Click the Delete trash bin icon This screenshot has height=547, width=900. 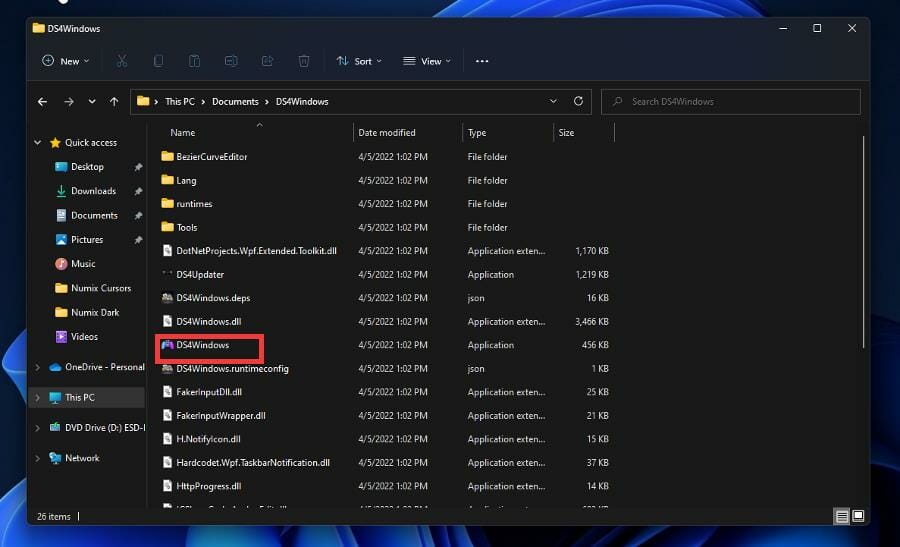[304, 61]
